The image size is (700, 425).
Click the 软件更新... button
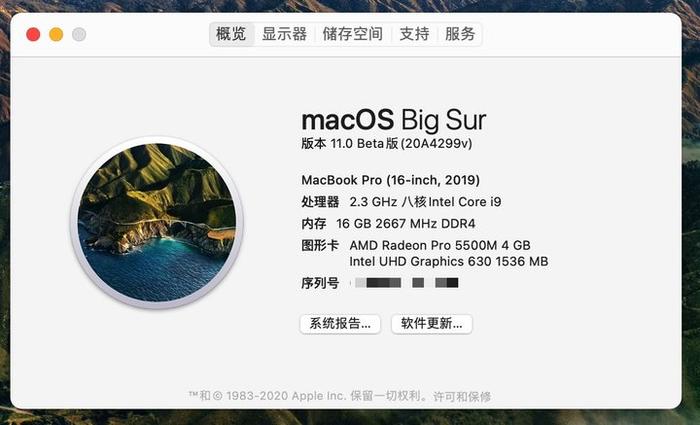pos(432,324)
